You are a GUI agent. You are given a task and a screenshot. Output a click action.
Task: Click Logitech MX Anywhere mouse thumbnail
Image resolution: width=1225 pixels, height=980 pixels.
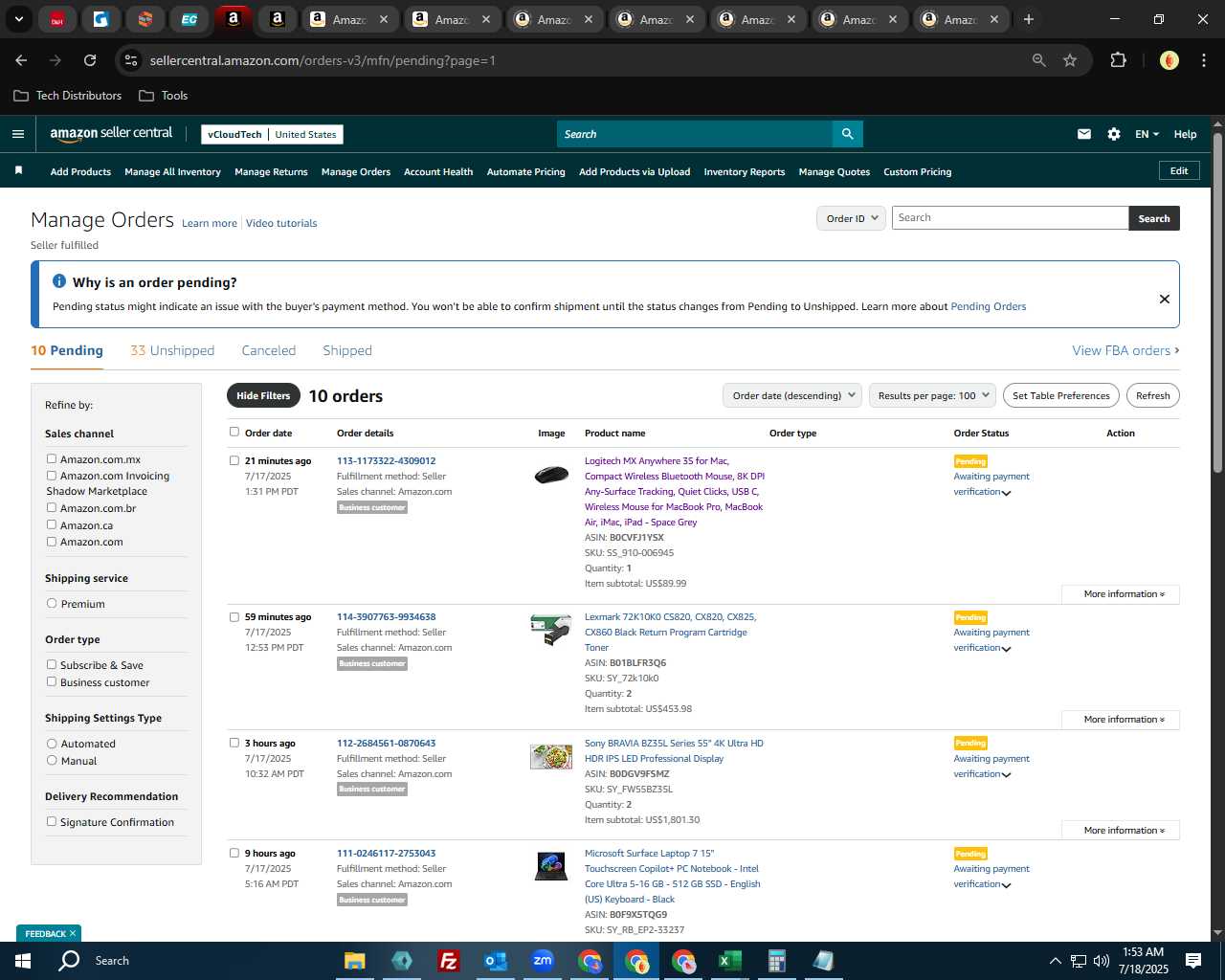coord(551,474)
